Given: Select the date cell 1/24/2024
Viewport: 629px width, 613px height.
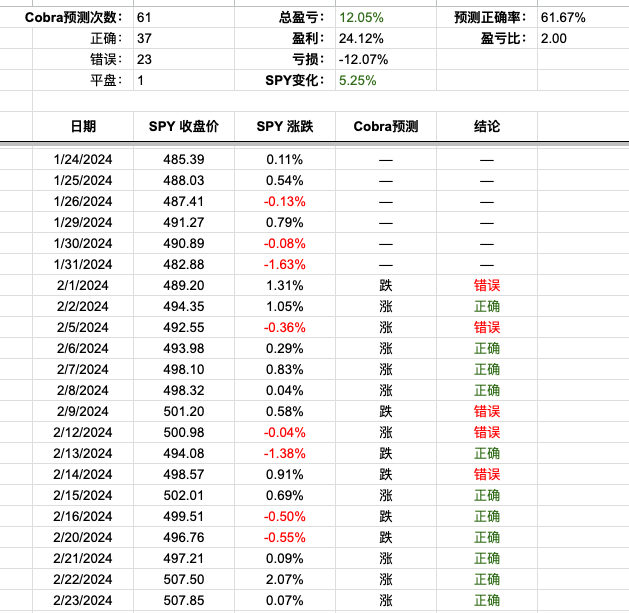Looking at the screenshot, I should tap(83, 159).
